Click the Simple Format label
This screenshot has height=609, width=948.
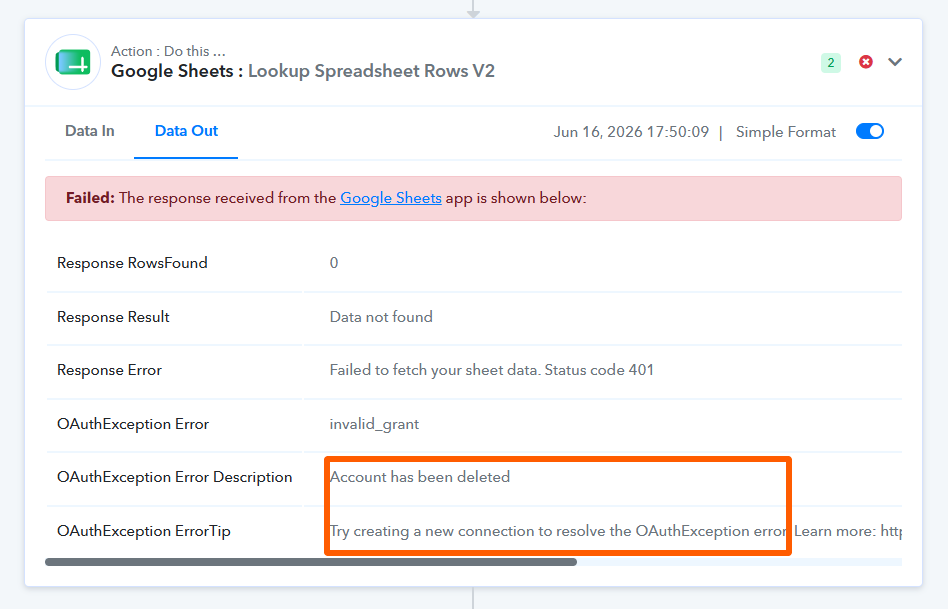(x=785, y=132)
